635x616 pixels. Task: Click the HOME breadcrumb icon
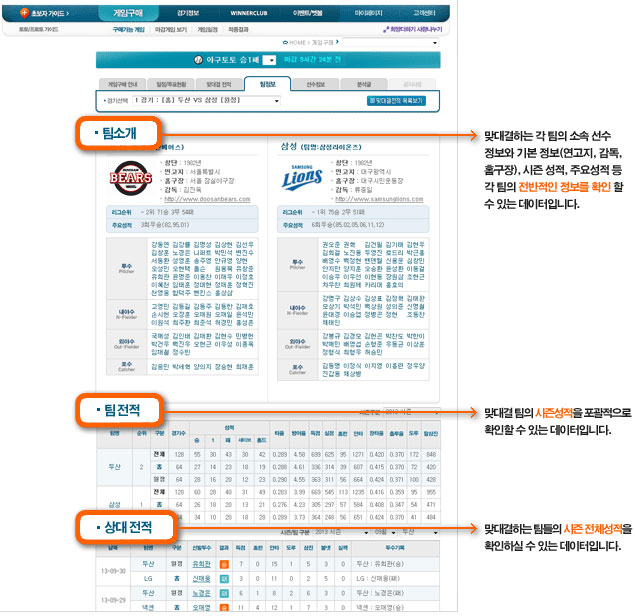285,42
